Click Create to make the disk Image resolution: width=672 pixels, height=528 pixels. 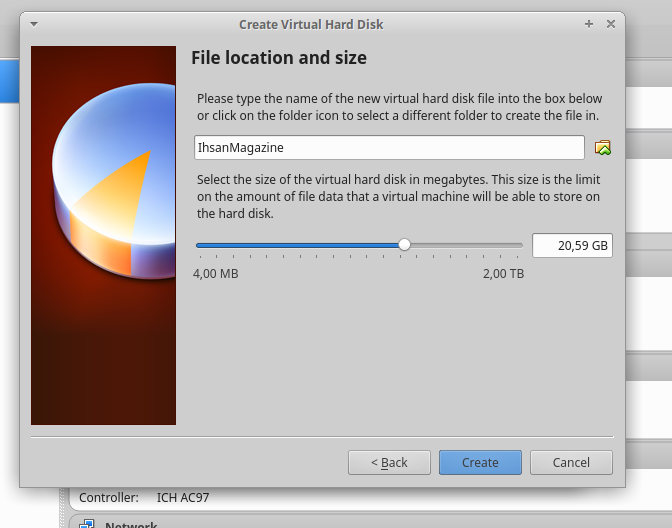coord(480,462)
